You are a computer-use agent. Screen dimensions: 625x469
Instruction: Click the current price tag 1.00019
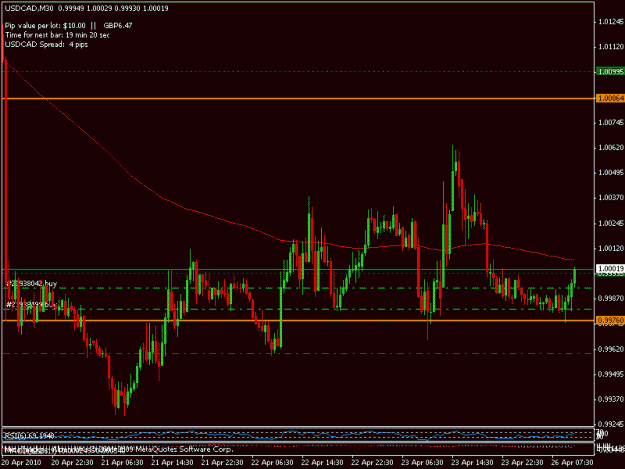(610, 269)
